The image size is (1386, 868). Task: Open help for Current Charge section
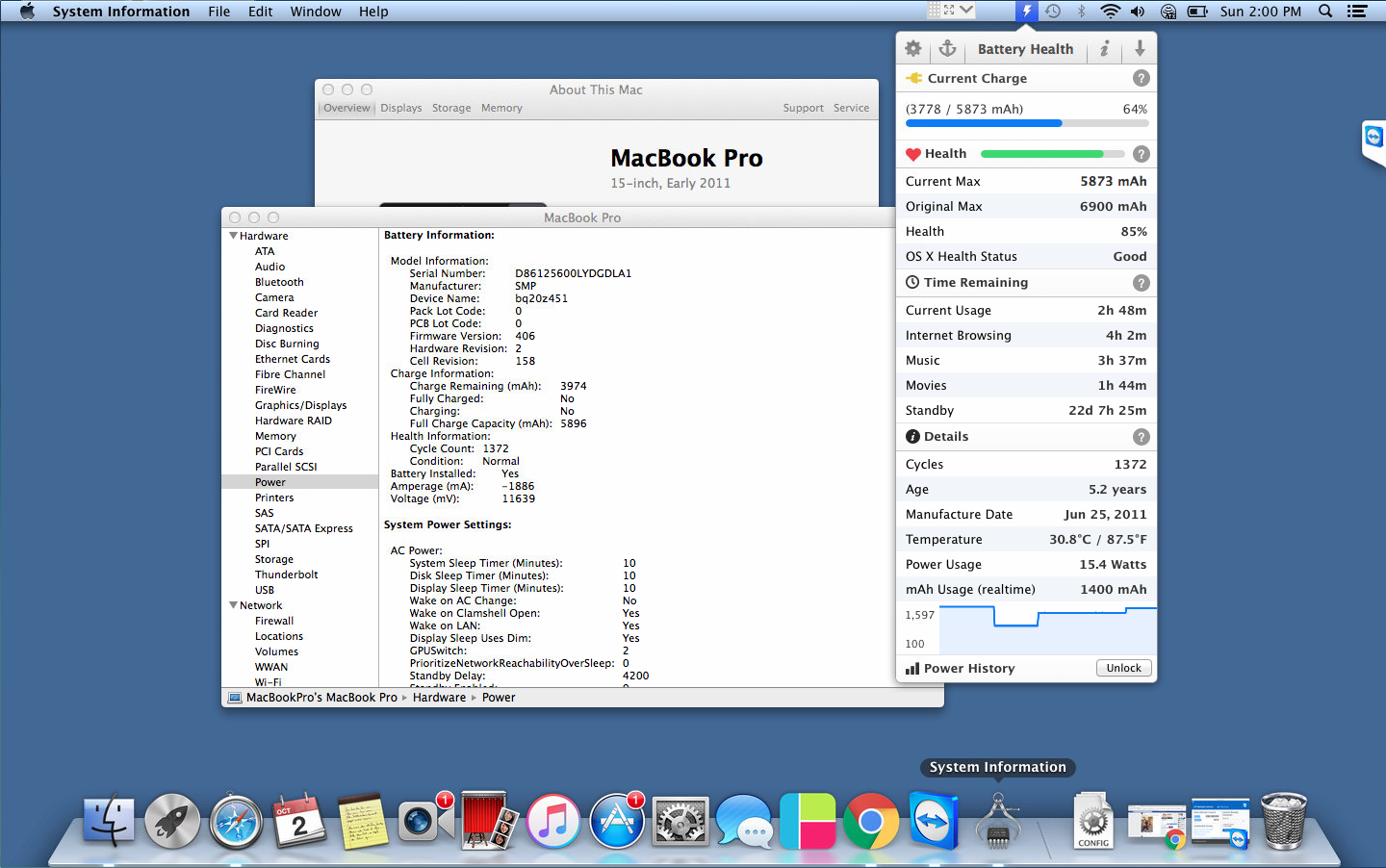tap(1141, 78)
